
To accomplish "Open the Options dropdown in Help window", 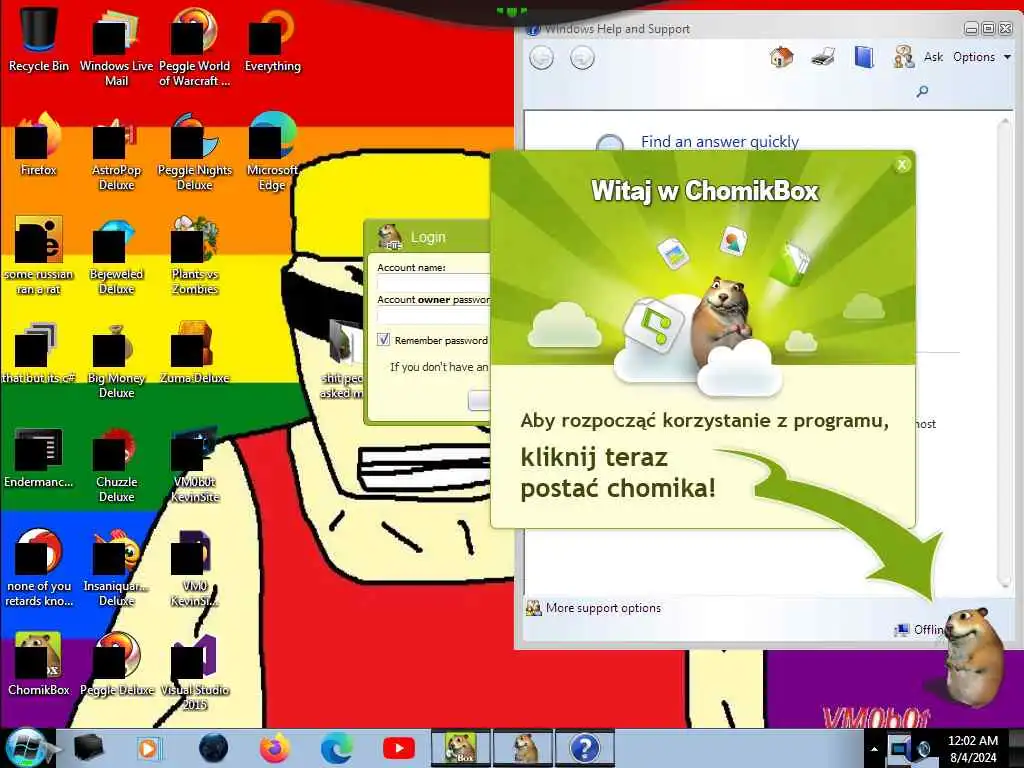I will (x=982, y=57).
